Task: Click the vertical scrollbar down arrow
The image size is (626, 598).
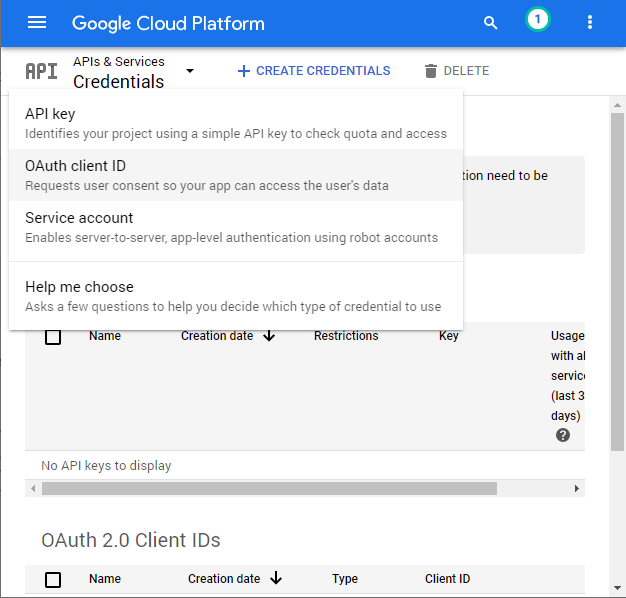Action: coord(618,588)
